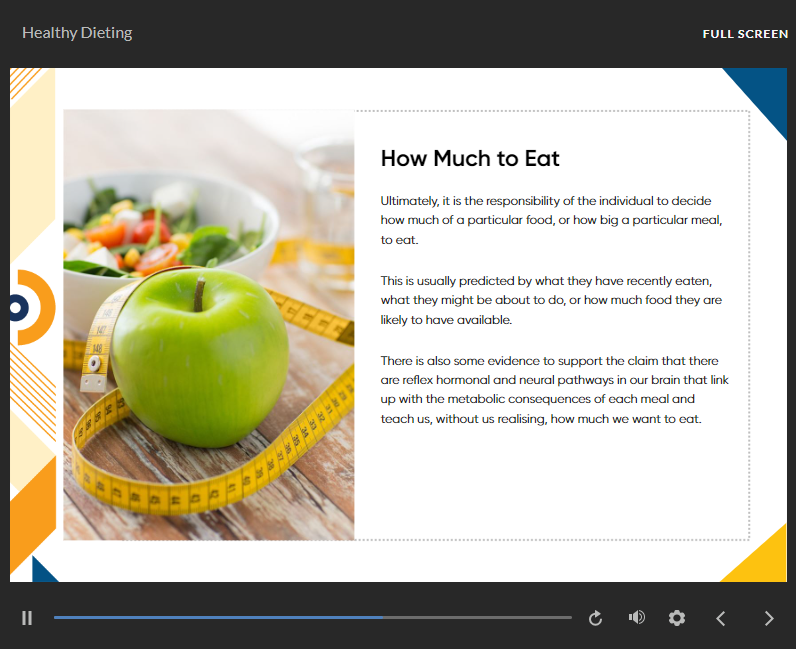This screenshot has width=796, height=649.
Task: Click the FULL SCREEN button
Action: click(x=745, y=34)
